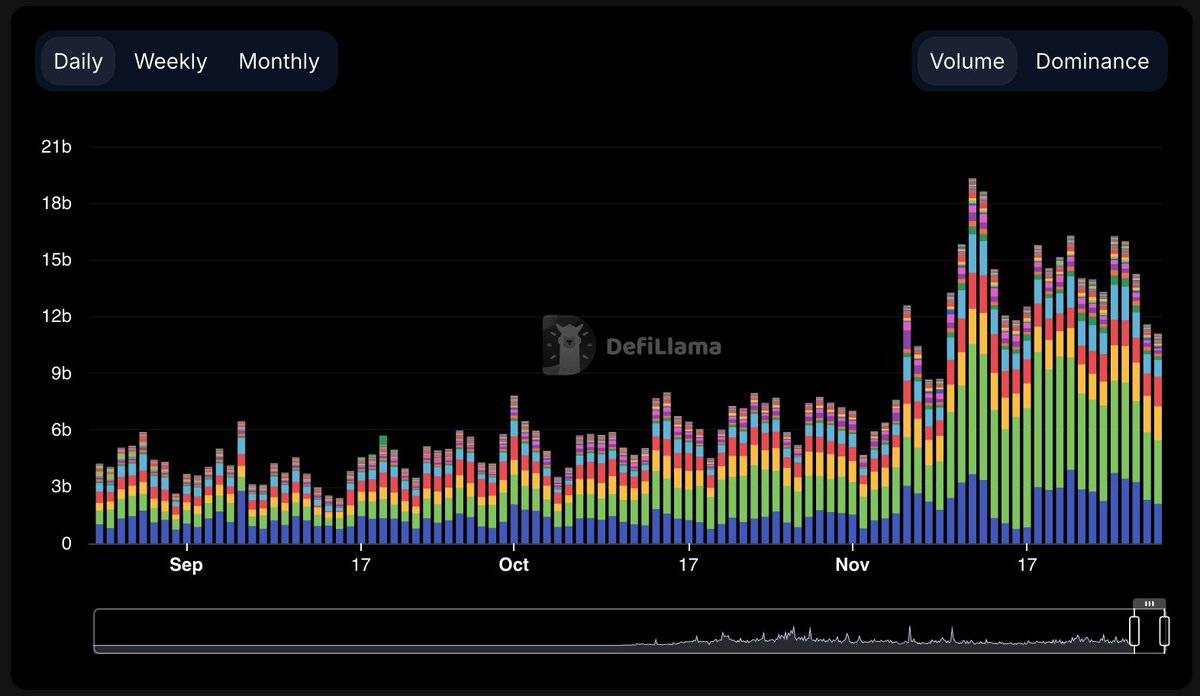Click the tallest mid-November volume bar
Screen dimensions: 1200x696
click(x=972, y=361)
